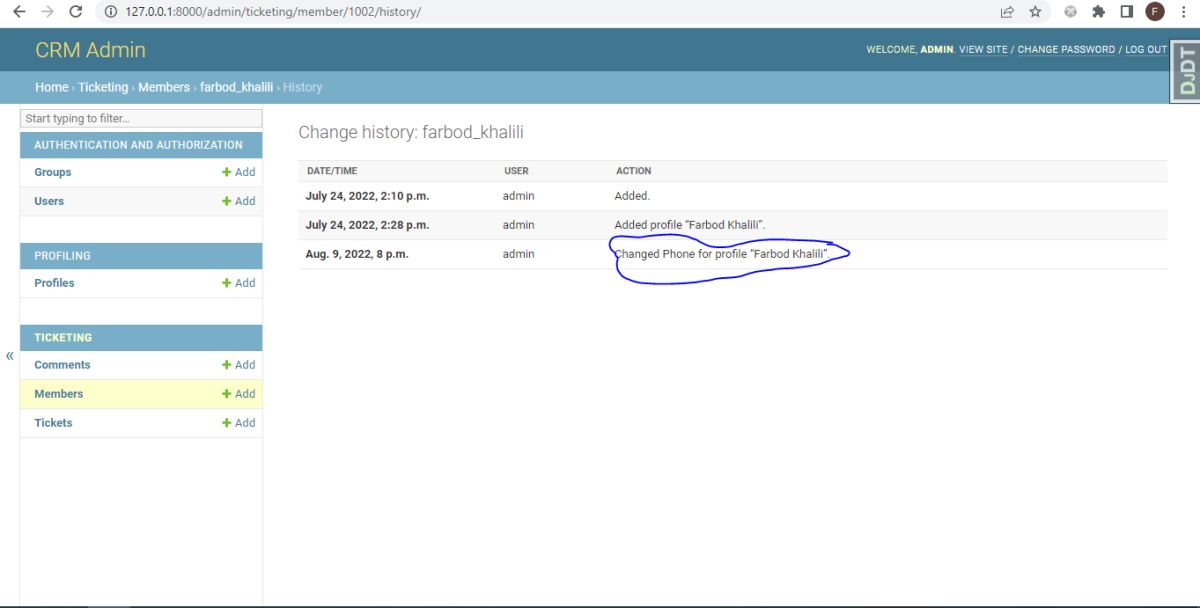
Task: Click the browser forward arrow
Action: pyautogui.click(x=47, y=12)
